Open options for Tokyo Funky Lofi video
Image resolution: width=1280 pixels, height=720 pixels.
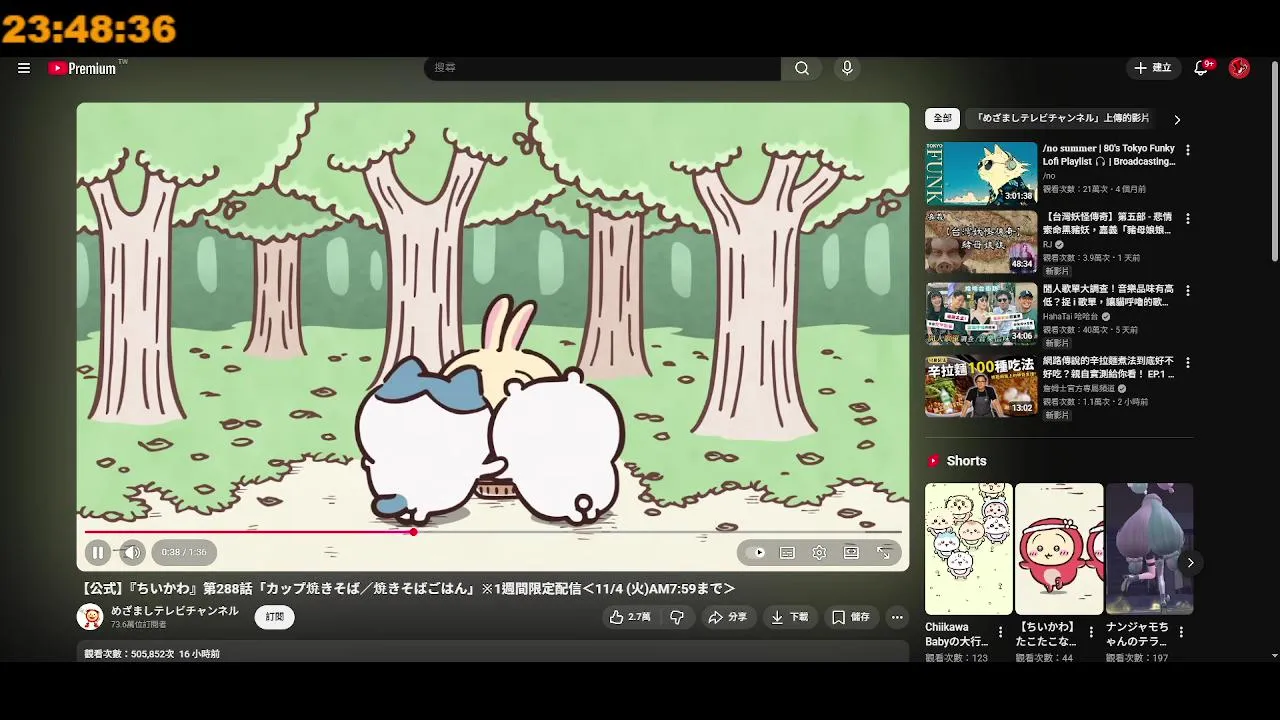coord(1187,150)
